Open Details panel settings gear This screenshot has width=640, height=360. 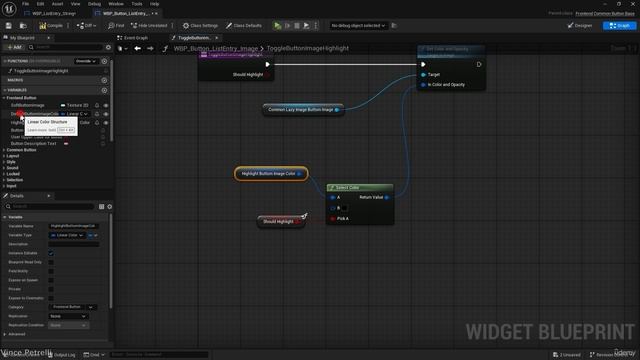109,207
